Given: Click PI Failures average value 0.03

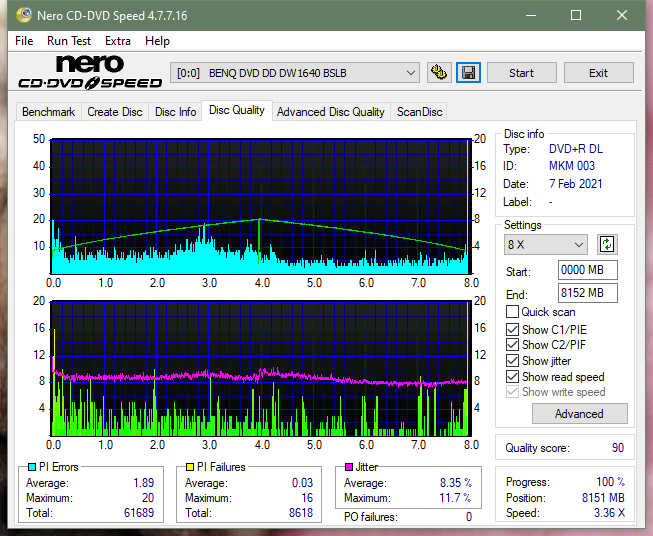Looking at the screenshot, I should (x=302, y=483).
